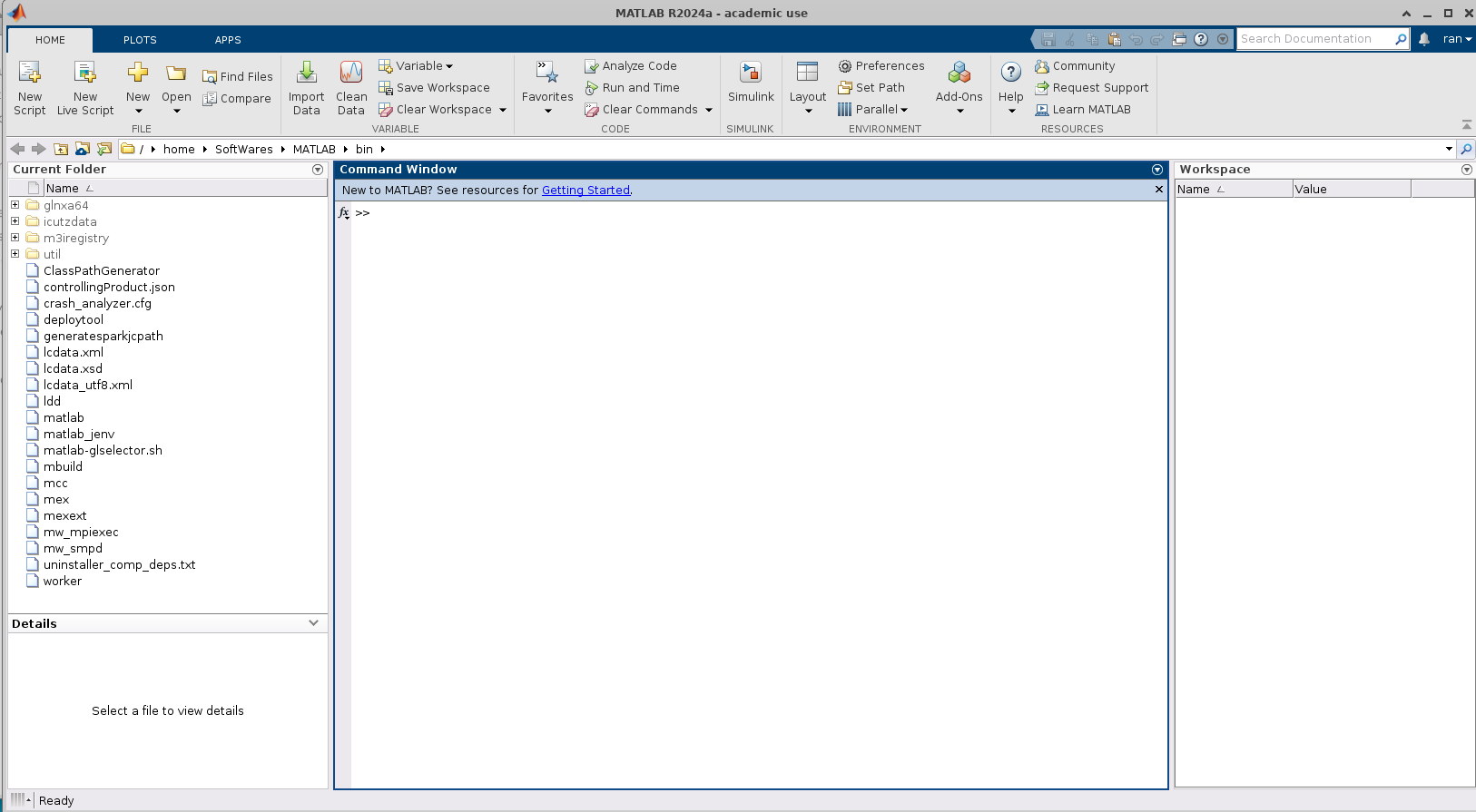1476x812 pixels.
Task: Switch to the PLOTS tab
Action: (140, 40)
